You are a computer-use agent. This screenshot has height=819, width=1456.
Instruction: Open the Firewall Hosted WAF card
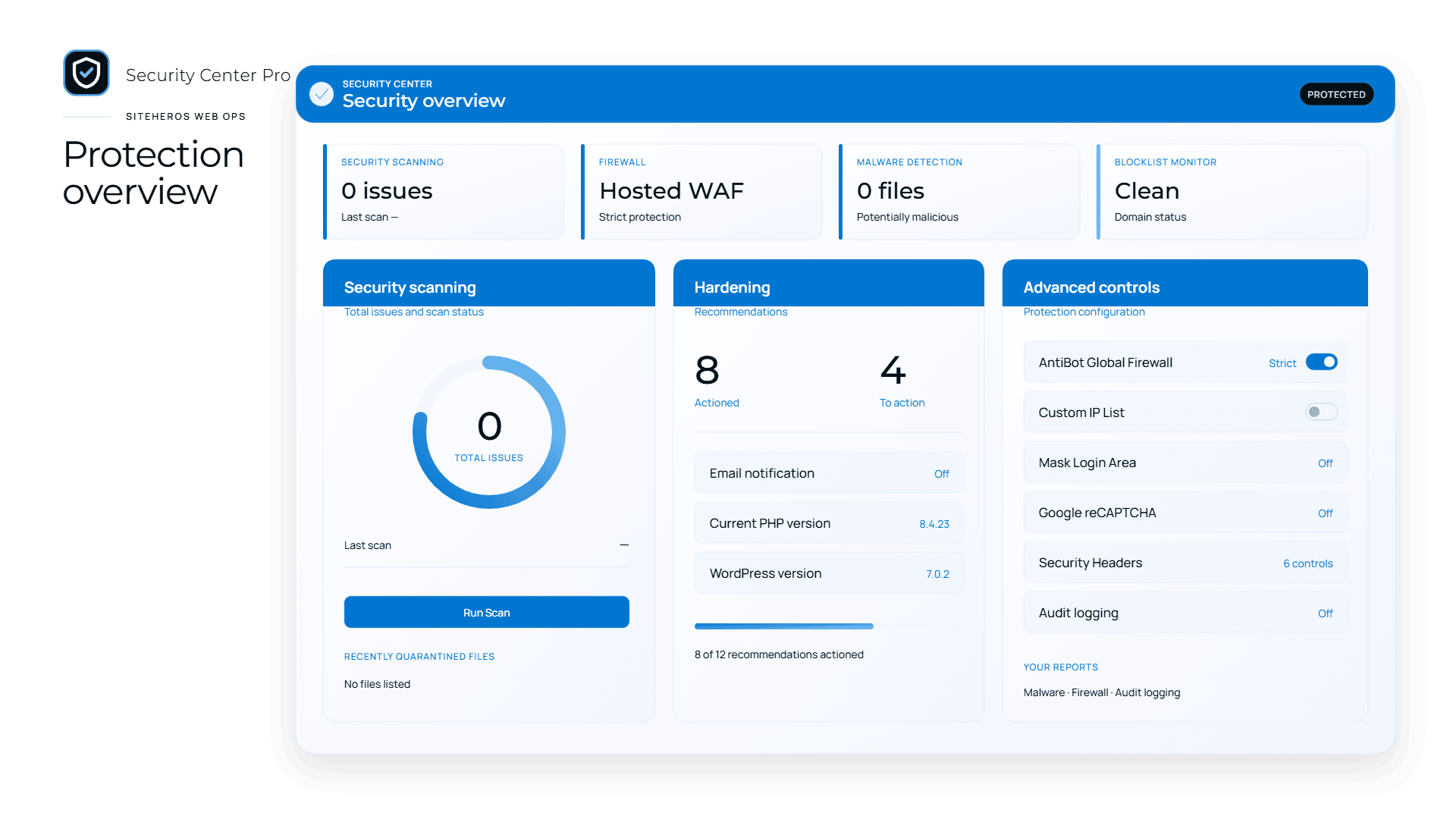point(701,192)
